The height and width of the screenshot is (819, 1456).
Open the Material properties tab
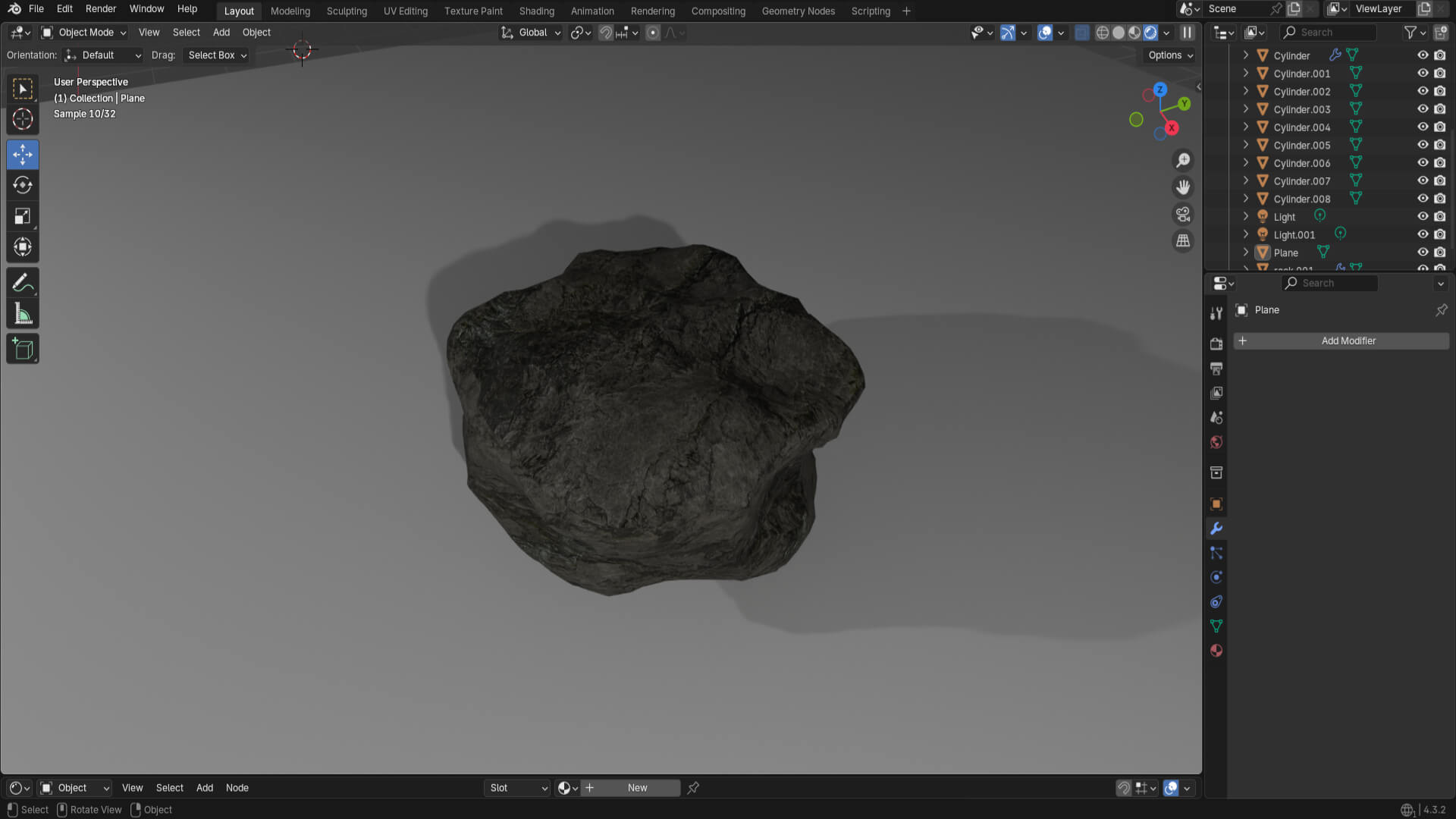pos(1216,651)
